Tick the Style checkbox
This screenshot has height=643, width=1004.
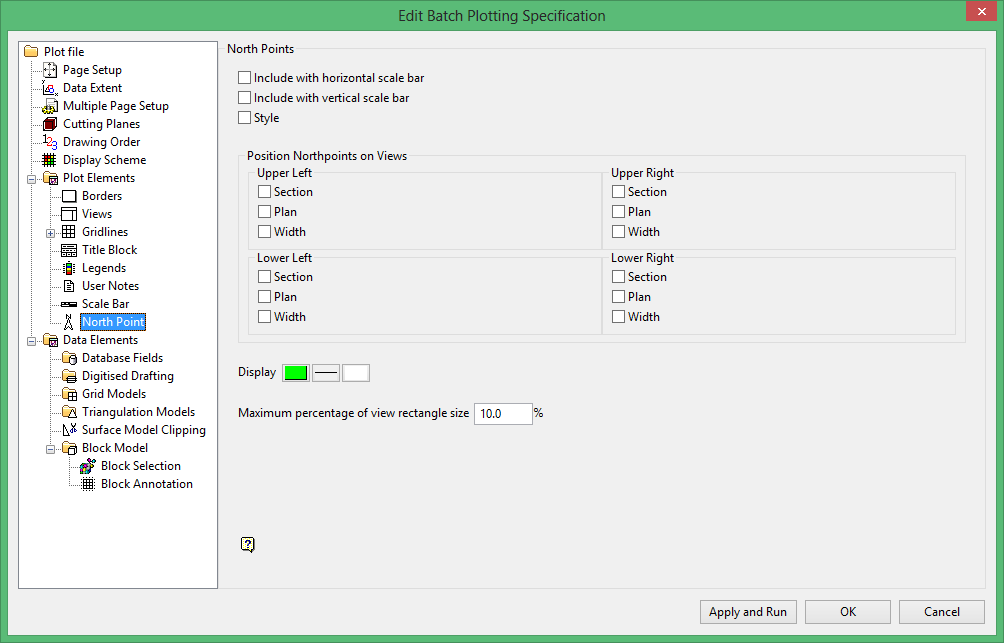click(x=245, y=118)
